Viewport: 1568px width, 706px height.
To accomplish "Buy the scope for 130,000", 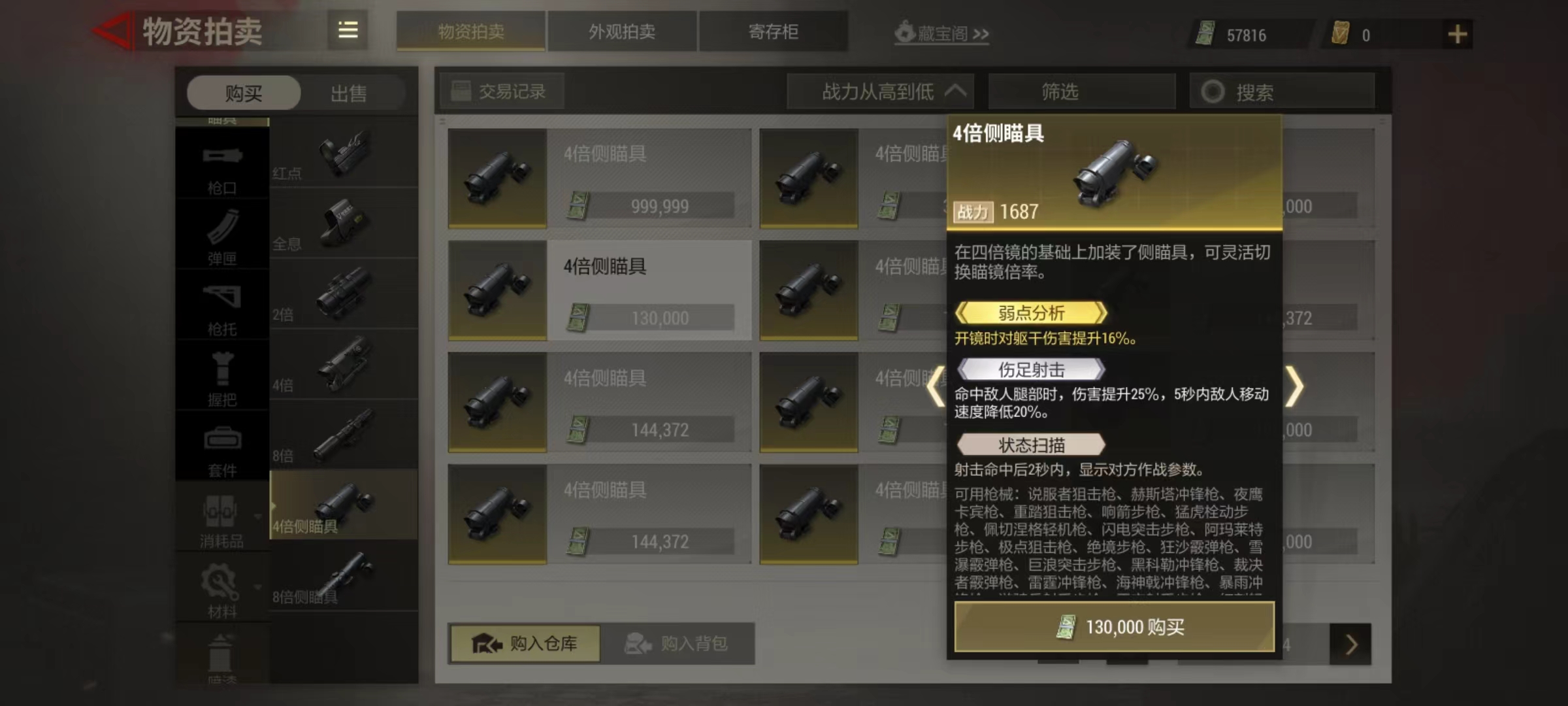I will coord(1115,627).
